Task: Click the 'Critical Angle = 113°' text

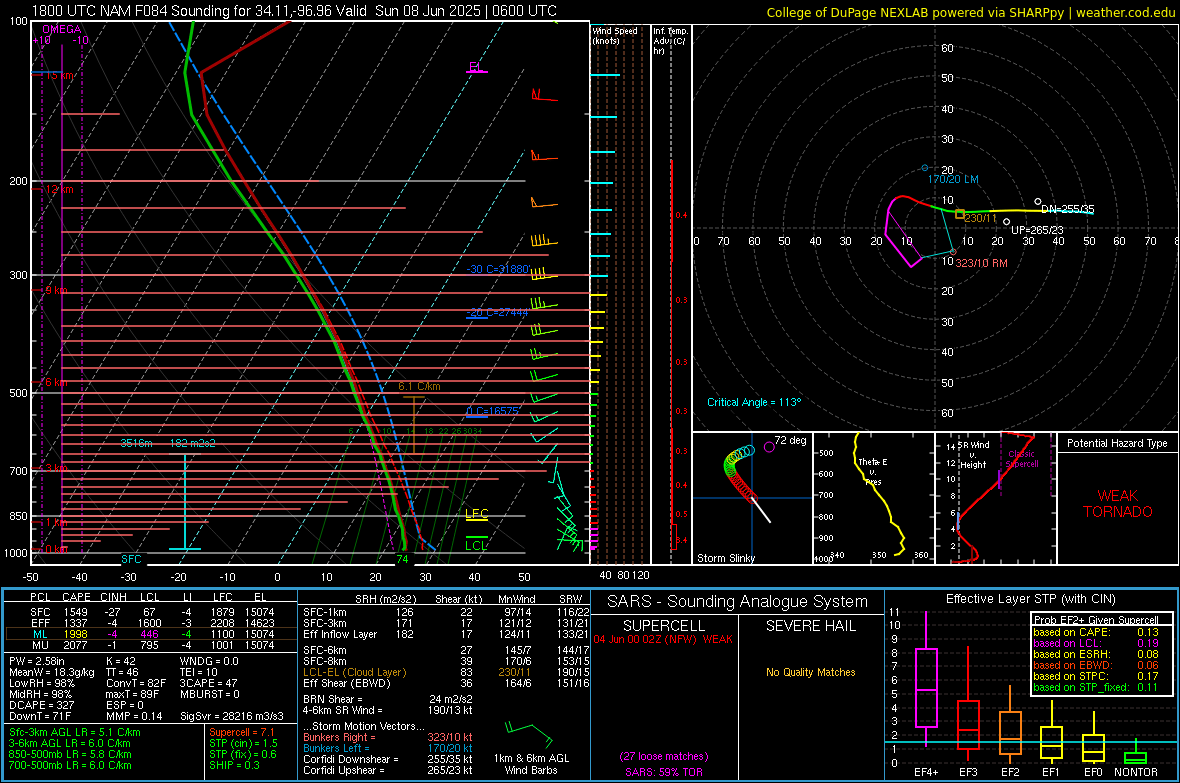Action: (754, 402)
